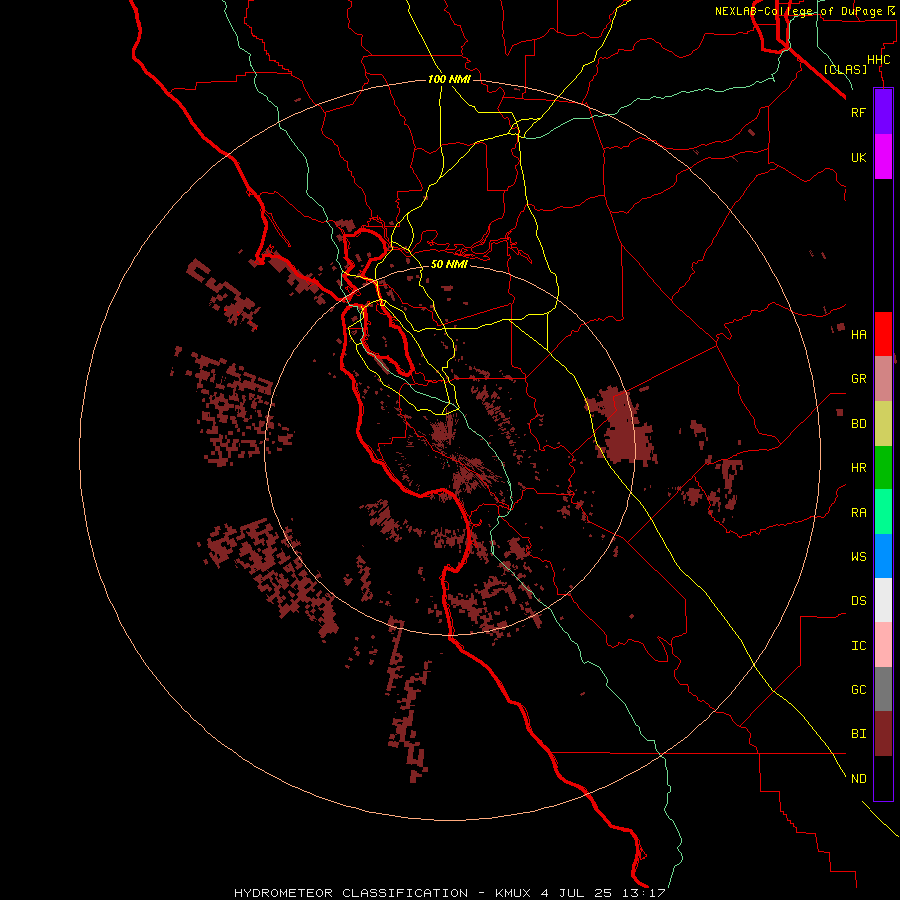
Task: Click the "BI" legend label
Action: (858, 734)
